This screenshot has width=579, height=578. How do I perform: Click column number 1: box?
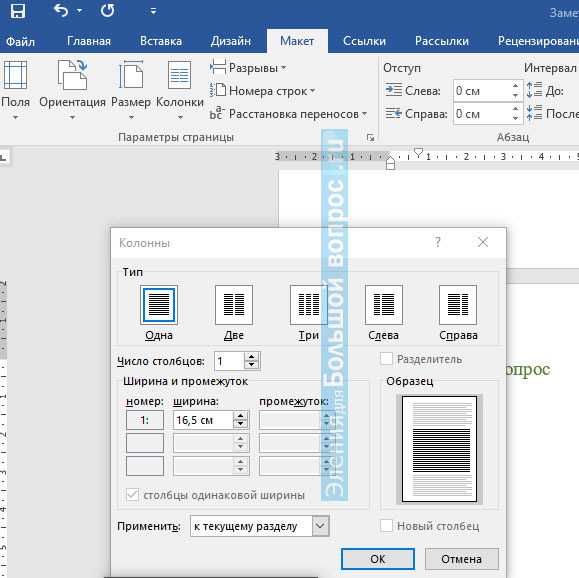[x=145, y=420]
